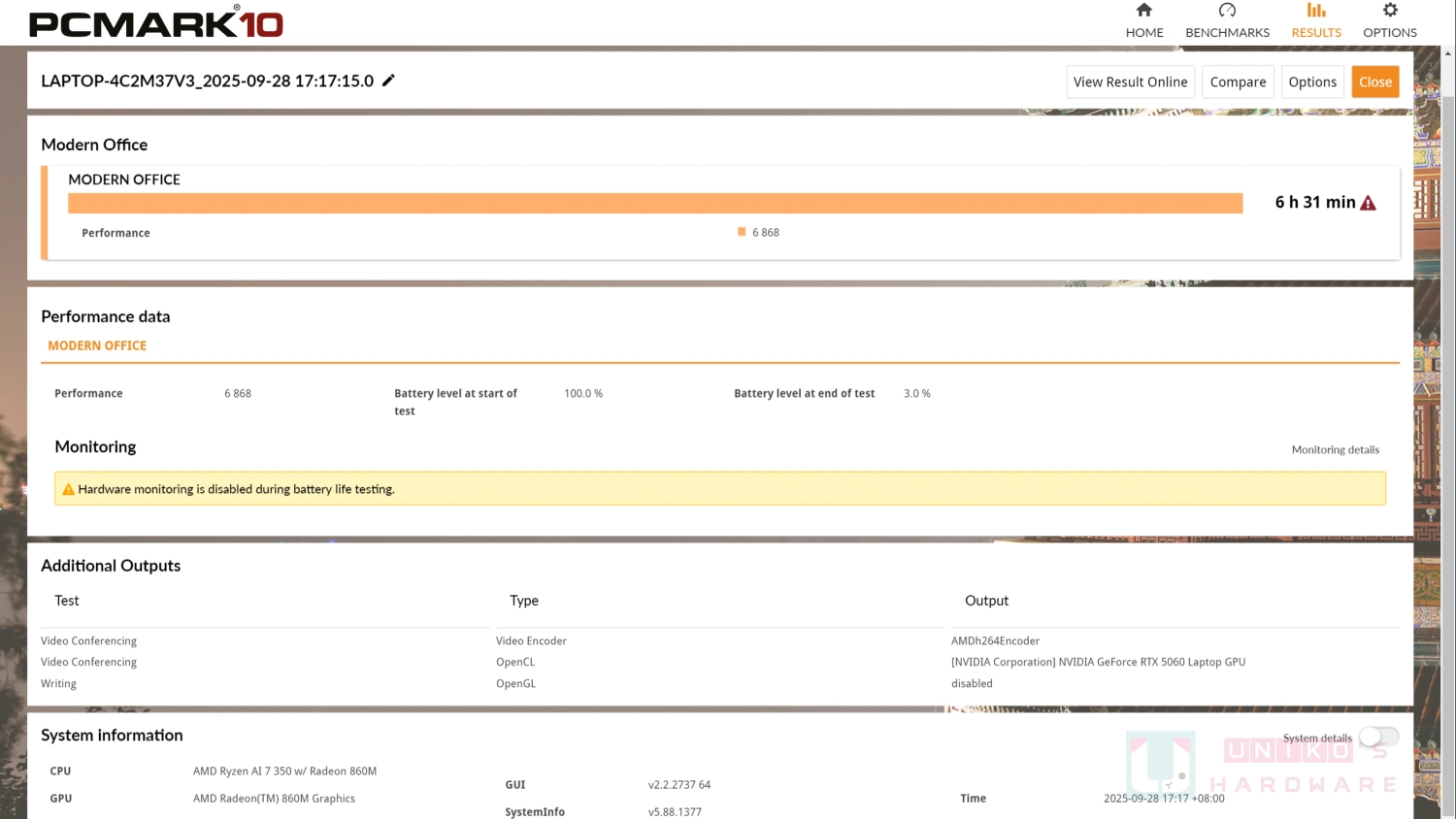Screen dimensions: 1456x819
Task: Click the orange Performance legend square
Action: click(742, 232)
